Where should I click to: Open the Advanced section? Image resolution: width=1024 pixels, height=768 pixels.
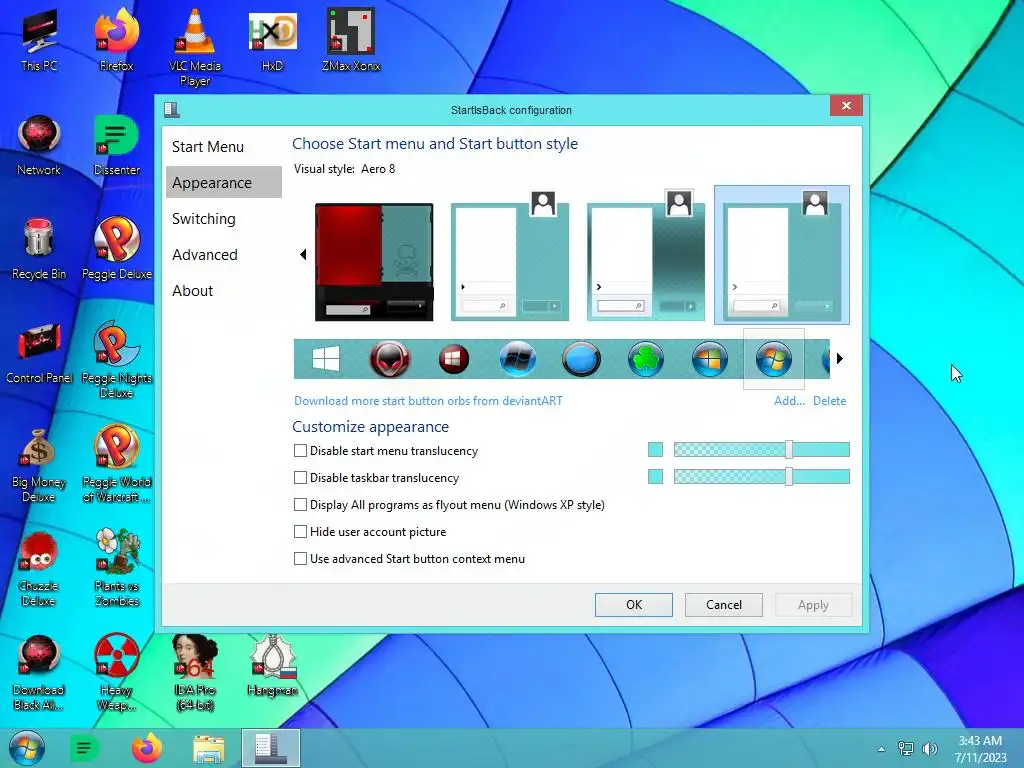coord(223,254)
